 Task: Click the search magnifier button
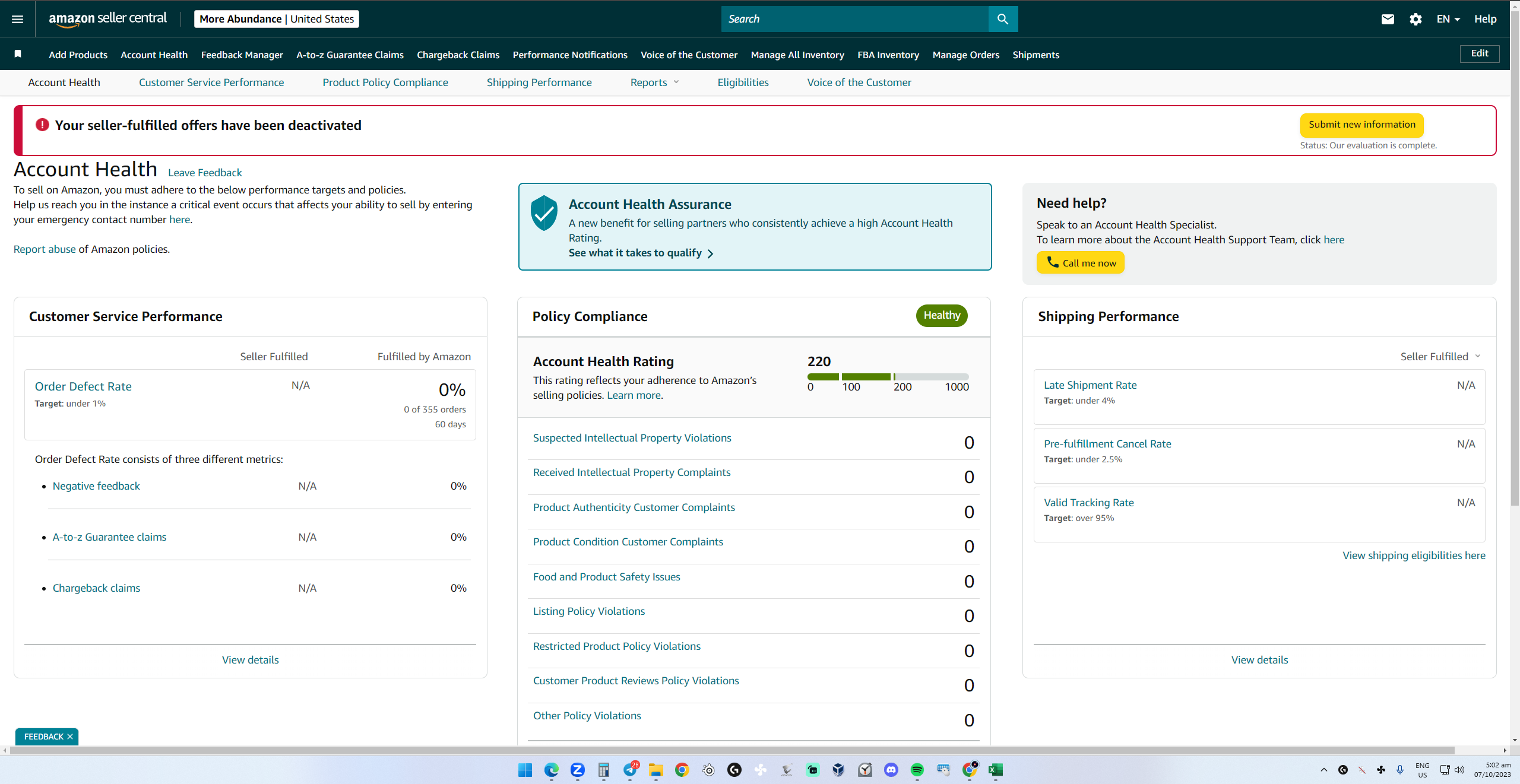coord(1003,19)
